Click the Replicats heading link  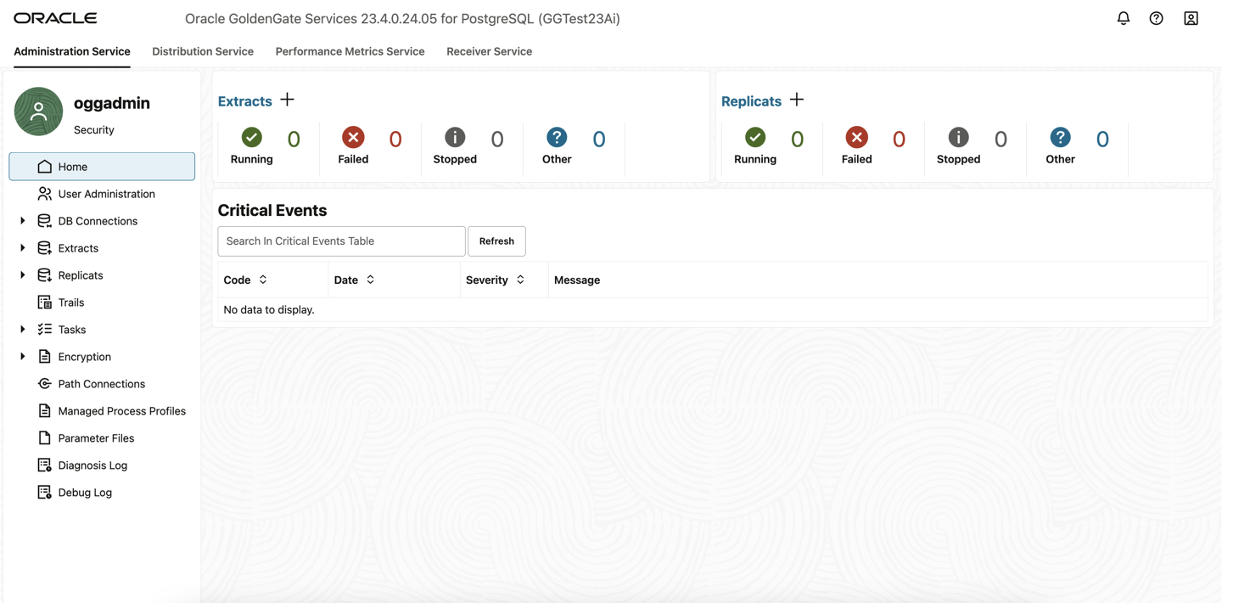coord(751,101)
